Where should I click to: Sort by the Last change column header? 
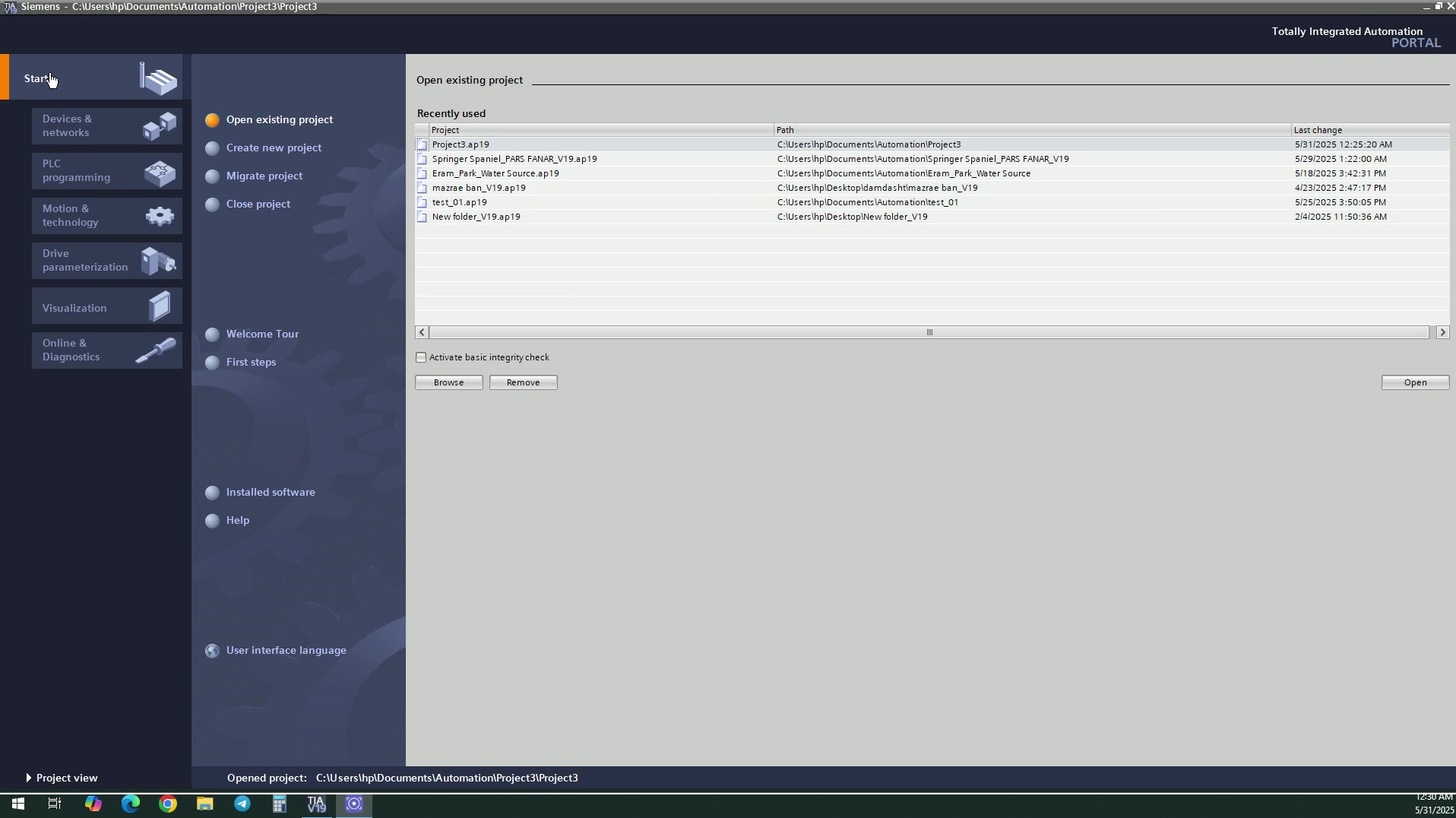coord(1370,130)
